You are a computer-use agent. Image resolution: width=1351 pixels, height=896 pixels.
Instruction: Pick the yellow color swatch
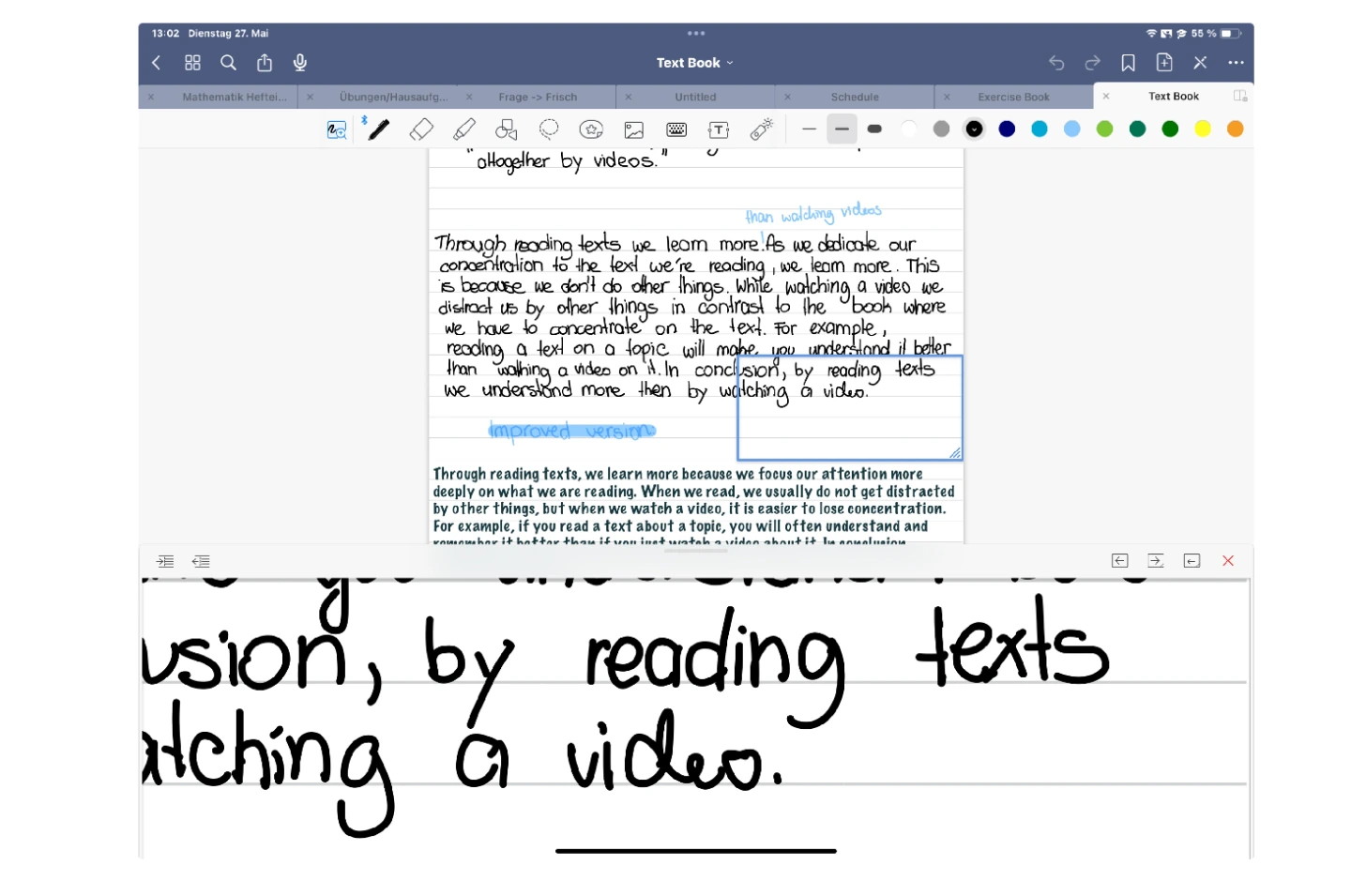tap(1203, 129)
